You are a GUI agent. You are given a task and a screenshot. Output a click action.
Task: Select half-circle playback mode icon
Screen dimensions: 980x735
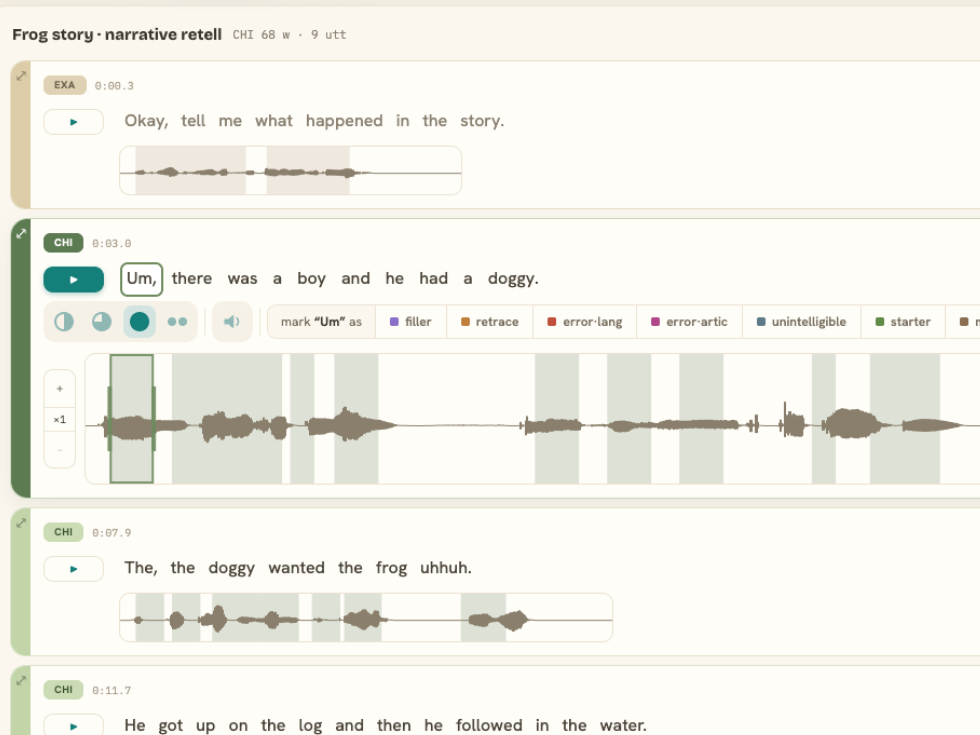(x=64, y=321)
